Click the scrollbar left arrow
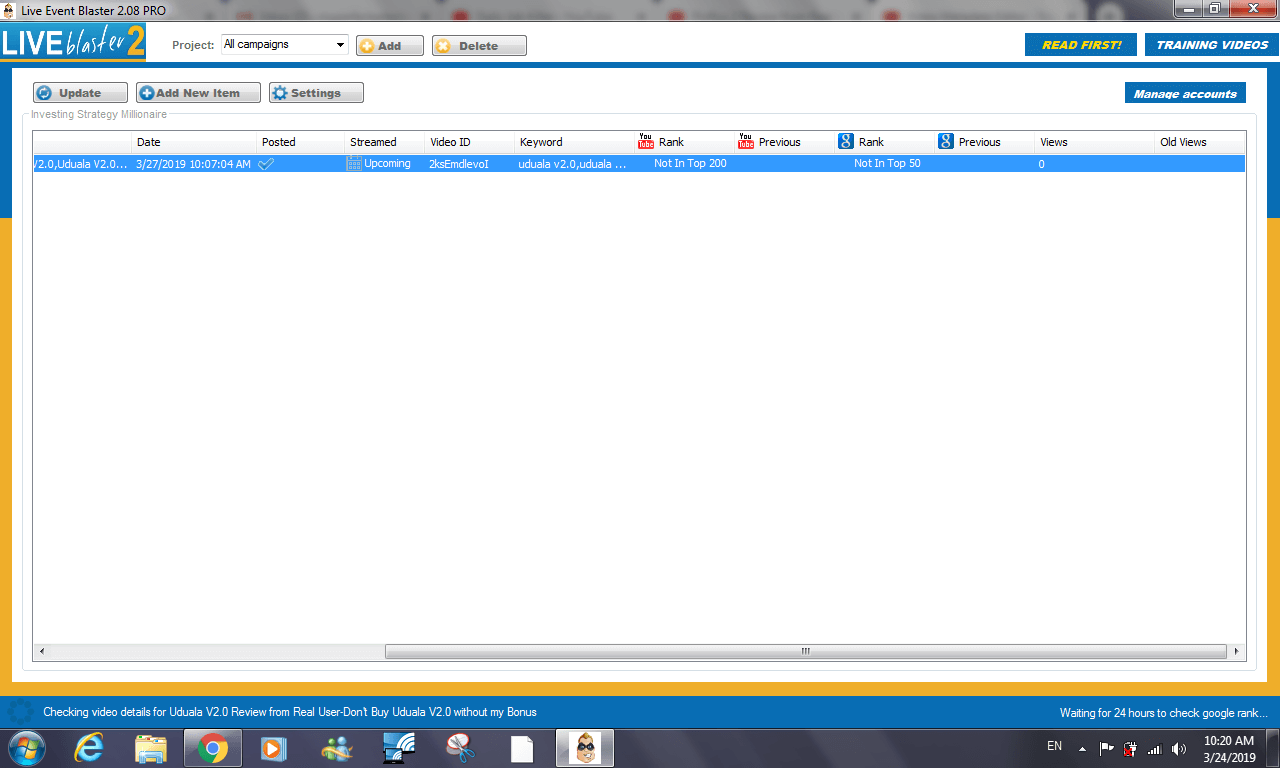The width and height of the screenshot is (1280, 768). [x=41, y=651]
